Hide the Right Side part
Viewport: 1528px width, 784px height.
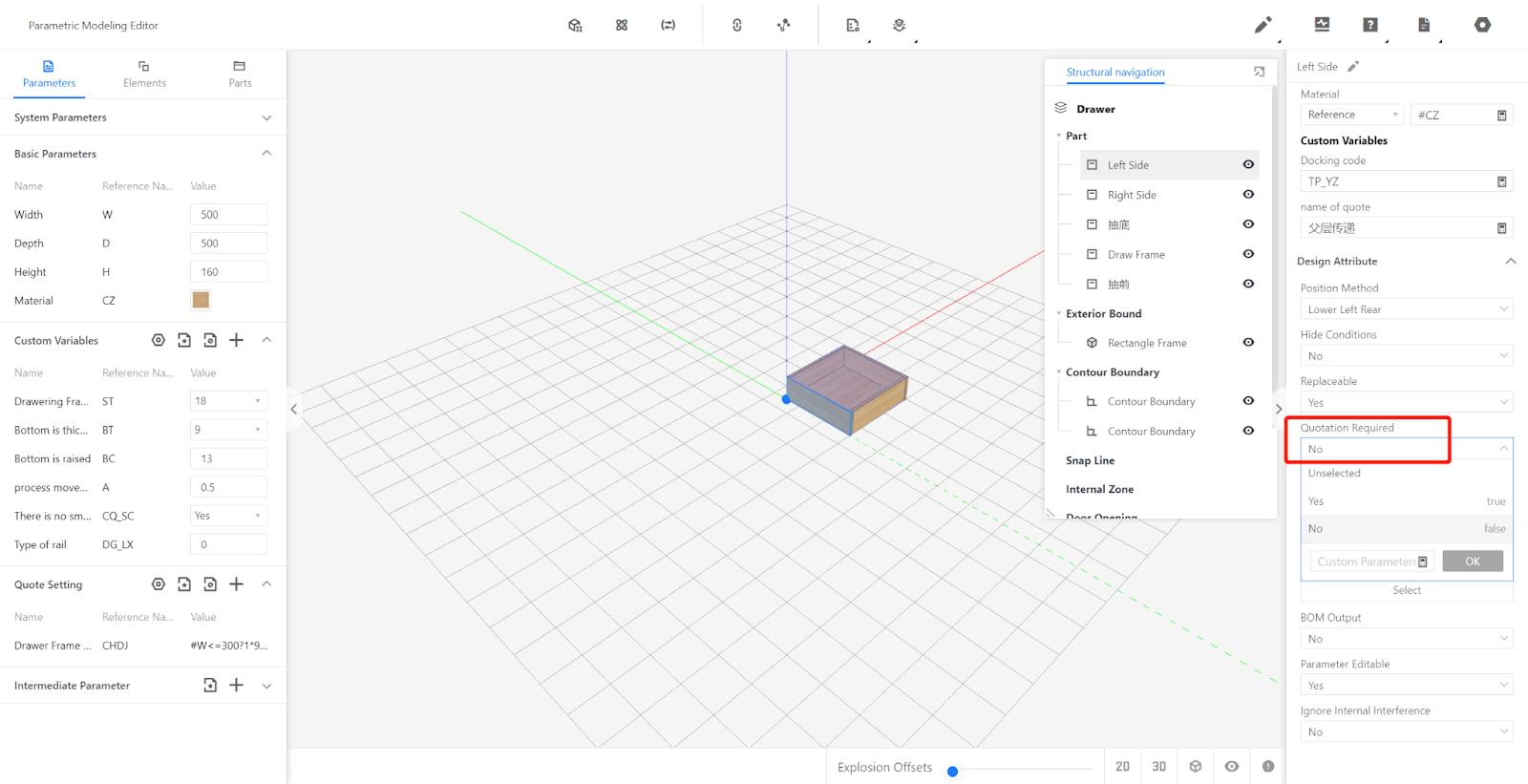1248,195
